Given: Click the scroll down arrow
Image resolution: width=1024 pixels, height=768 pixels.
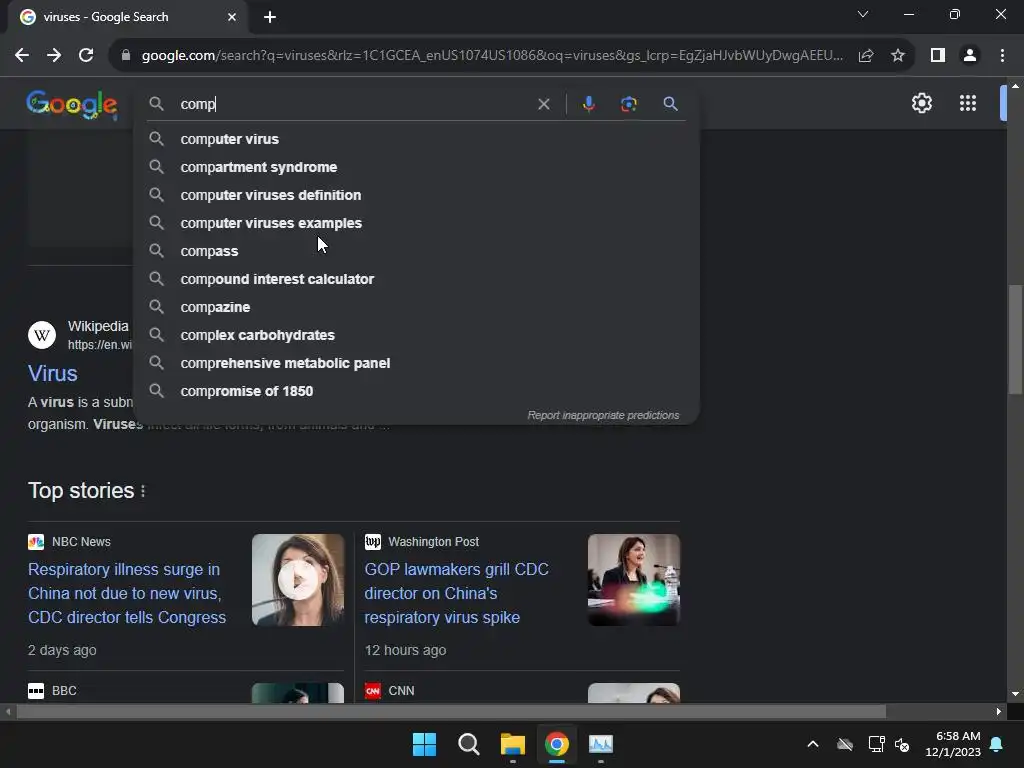Looking at the screenshot, I should [1015, 694].
